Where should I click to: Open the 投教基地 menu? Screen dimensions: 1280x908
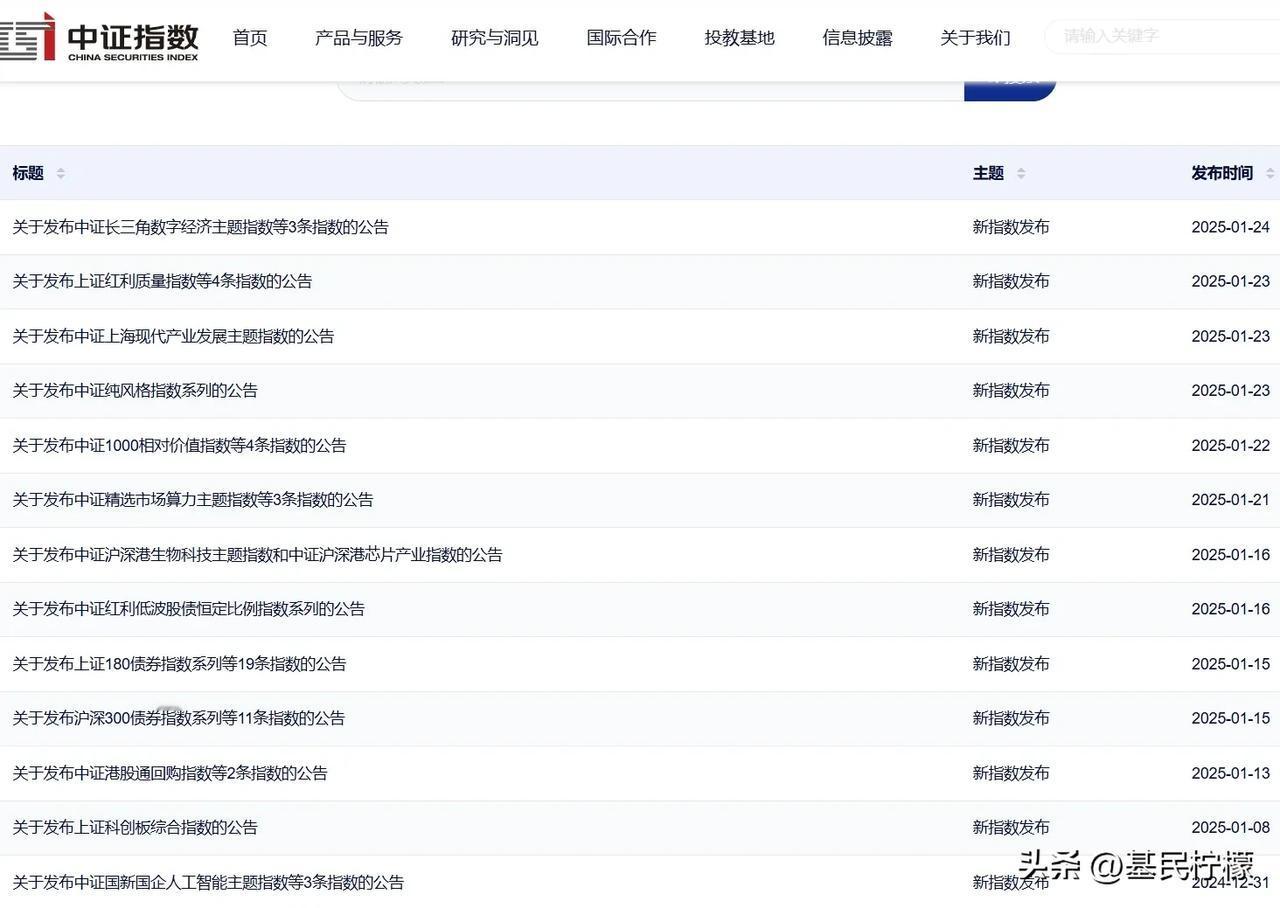click(740, 38)
